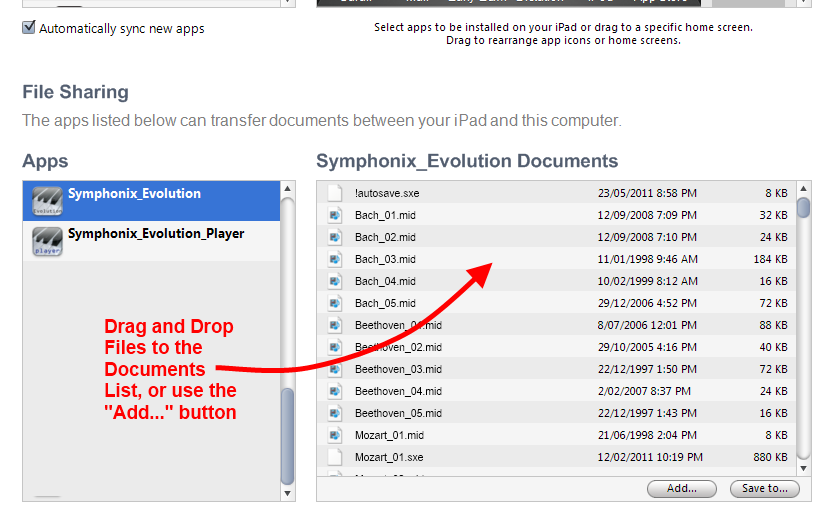Select the Symphonix_Evolution app icon
The height and width of the screenshot is (512, 829).
[47, 201]
